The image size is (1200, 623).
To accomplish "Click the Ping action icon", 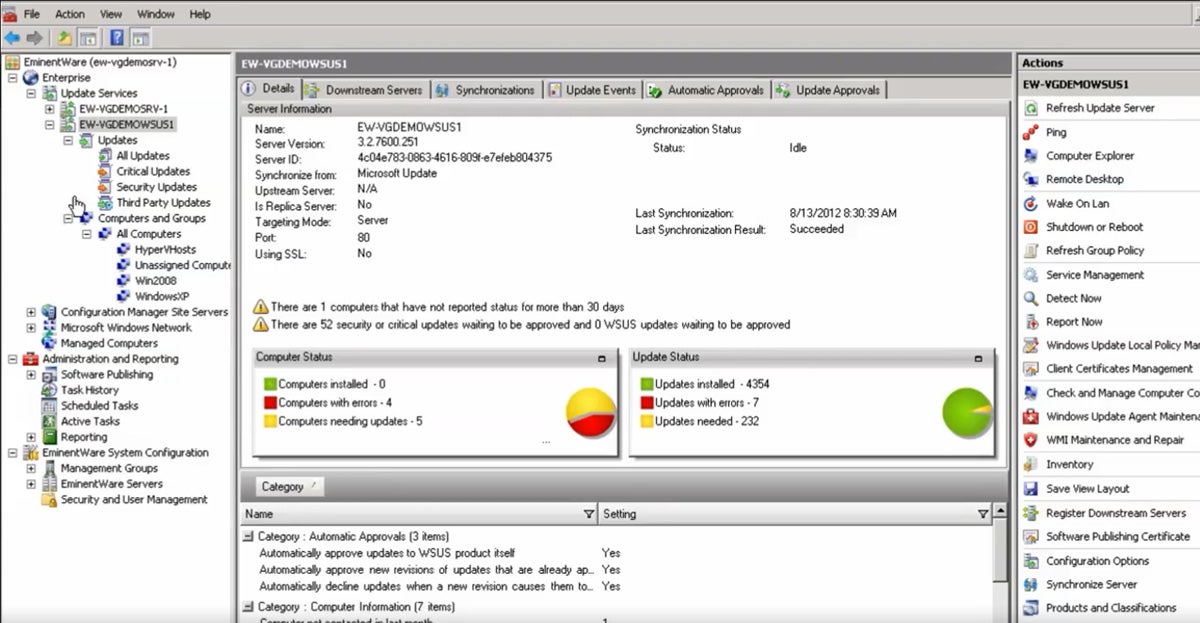I will [x=1030, y=132].
